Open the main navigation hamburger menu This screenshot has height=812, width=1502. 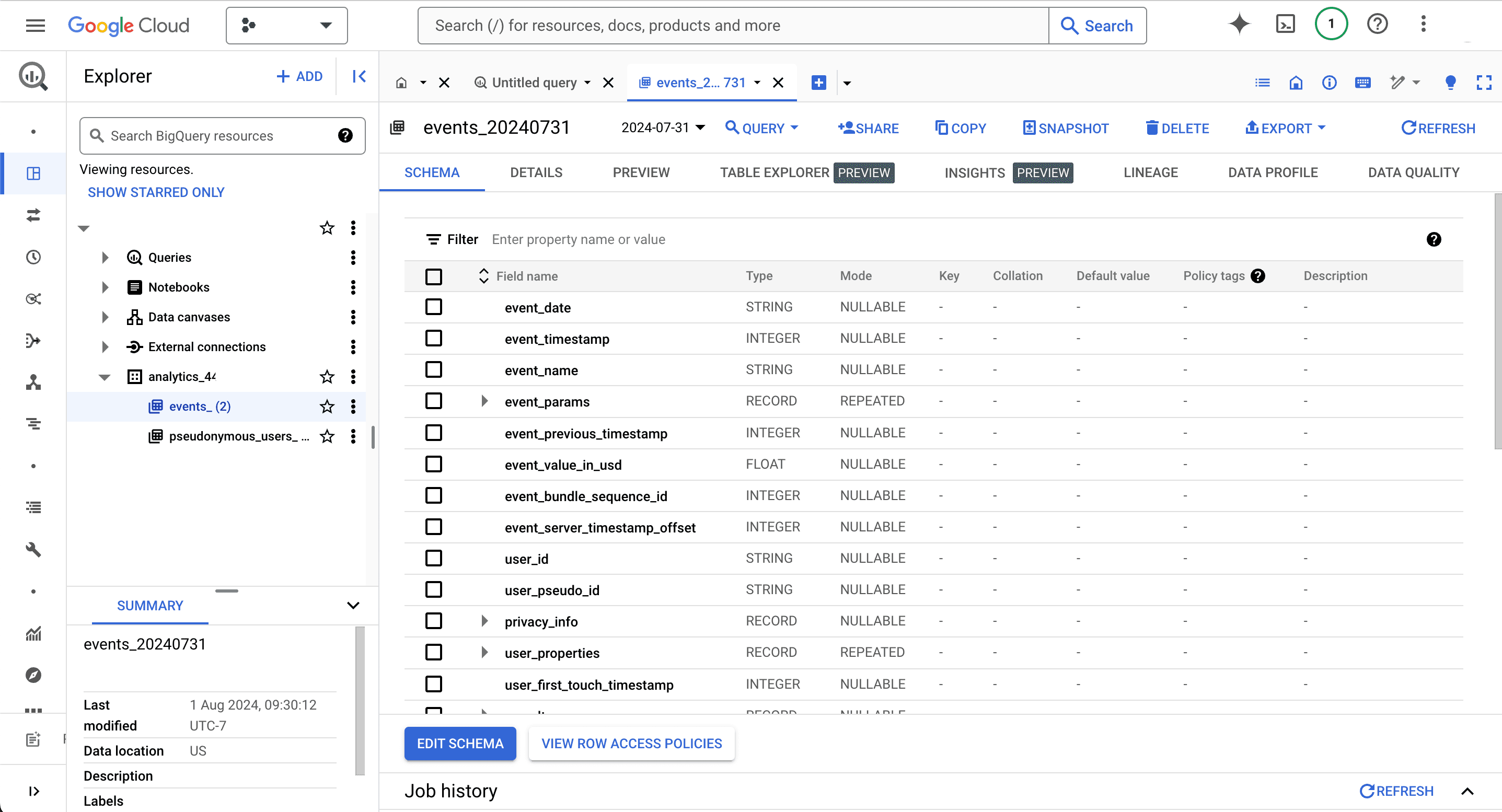tap(36, 25)
